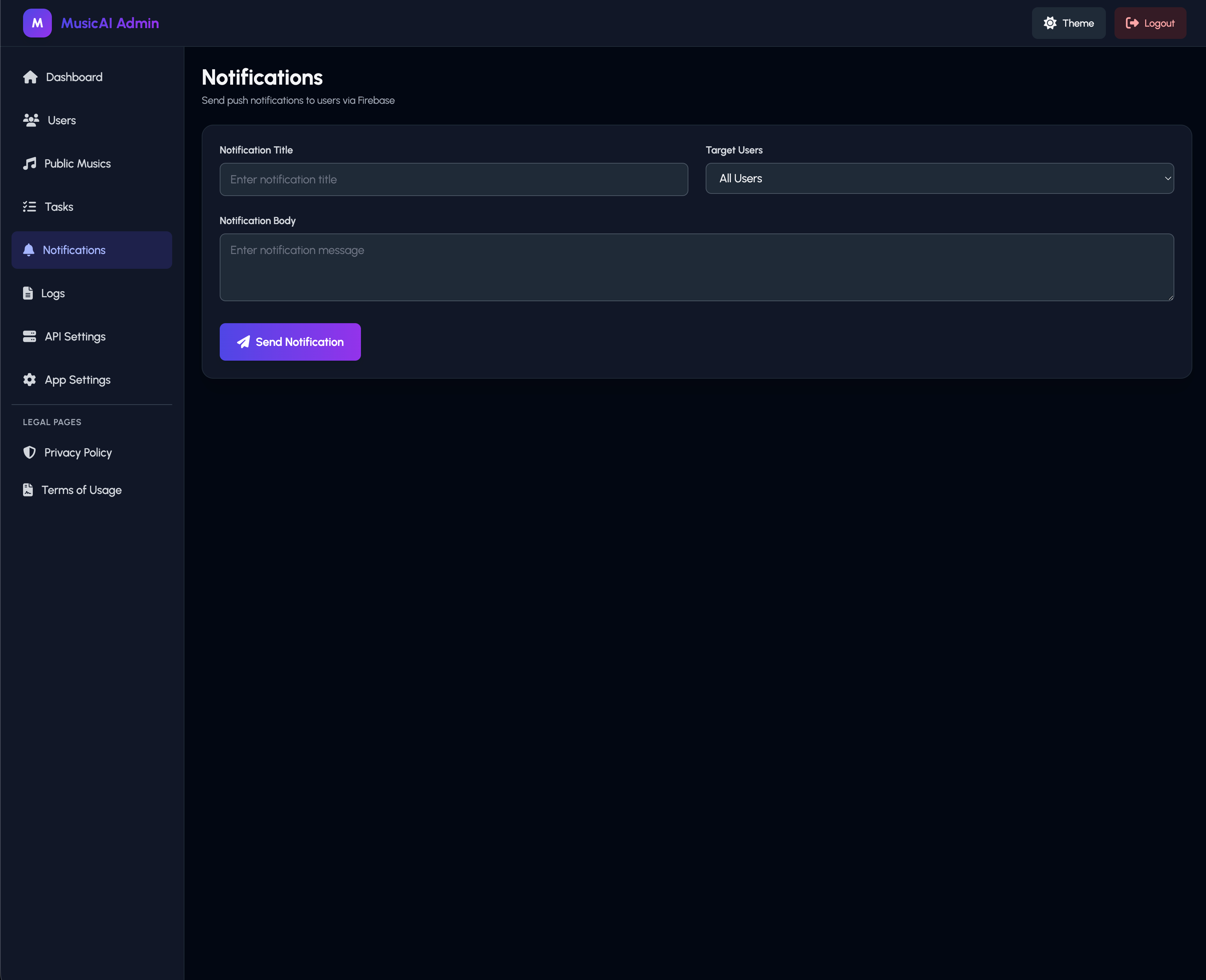Toggle the Theme button

point(1068,23)
